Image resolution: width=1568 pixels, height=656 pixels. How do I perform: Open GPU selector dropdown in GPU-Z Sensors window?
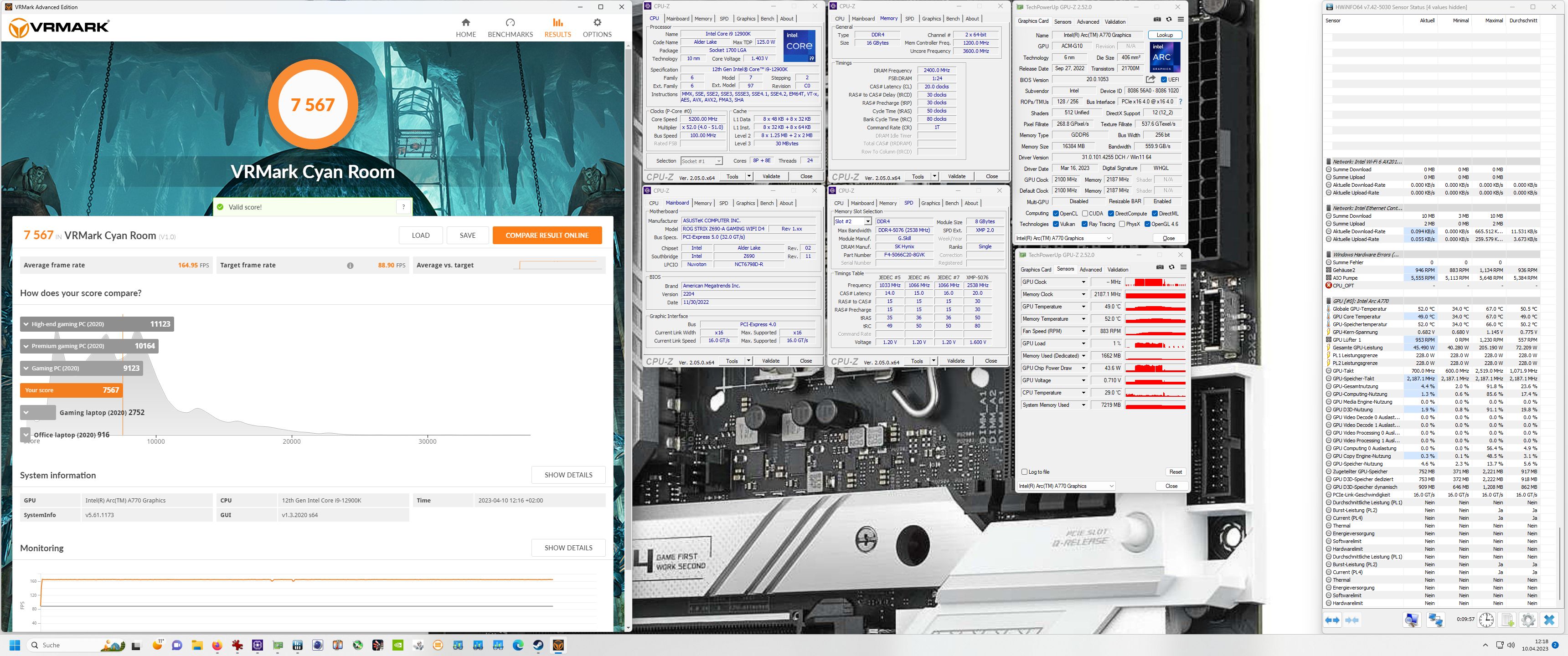point(1067,486)
